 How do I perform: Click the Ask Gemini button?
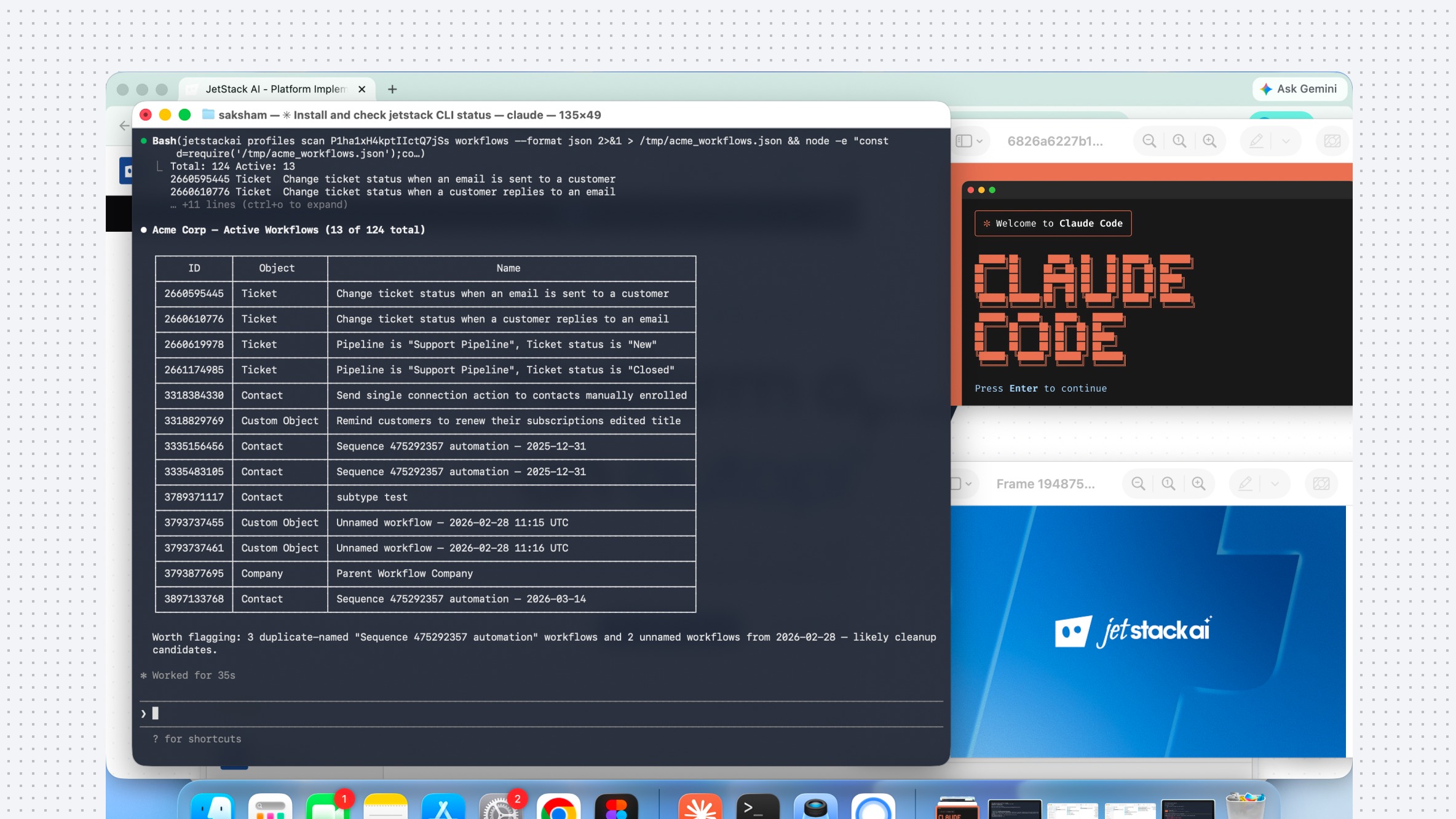[x=1299, y=89]
